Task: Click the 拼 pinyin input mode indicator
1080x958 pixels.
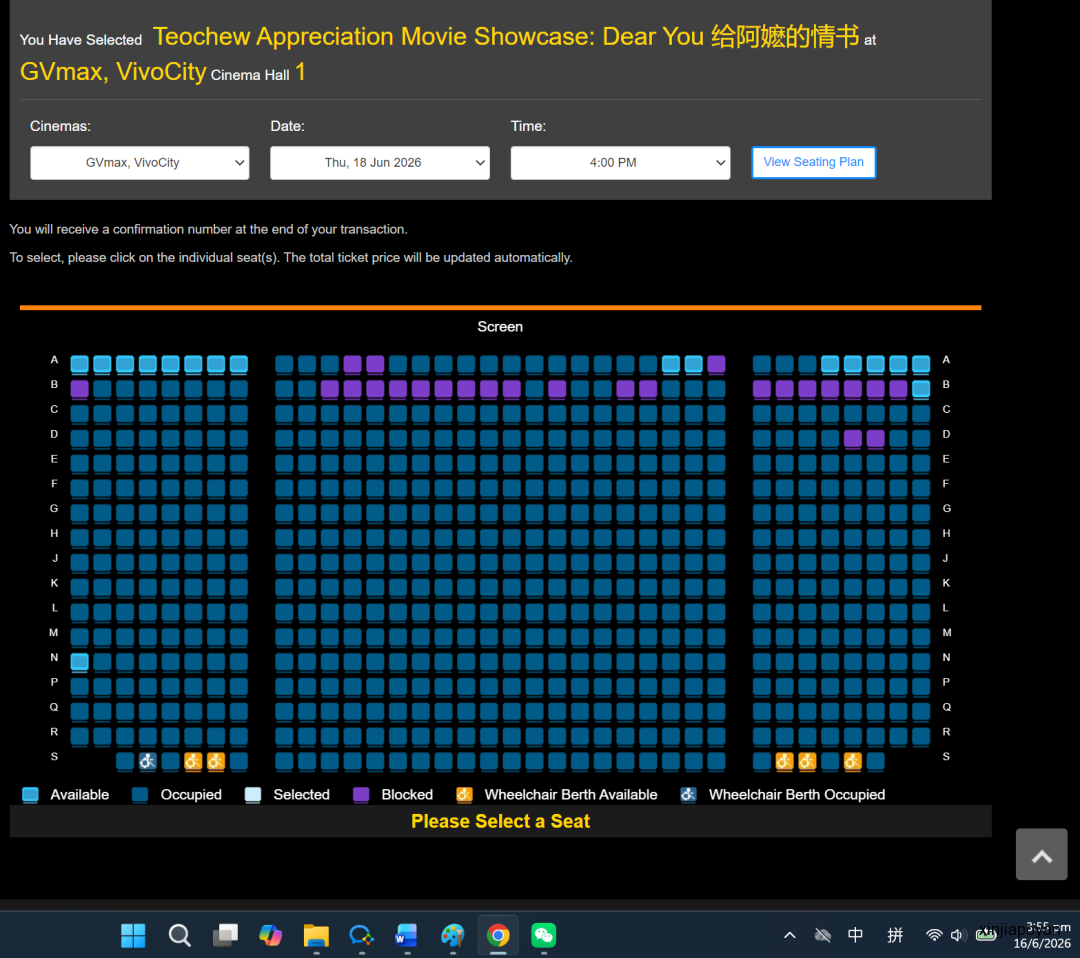Action: [895, 935]
